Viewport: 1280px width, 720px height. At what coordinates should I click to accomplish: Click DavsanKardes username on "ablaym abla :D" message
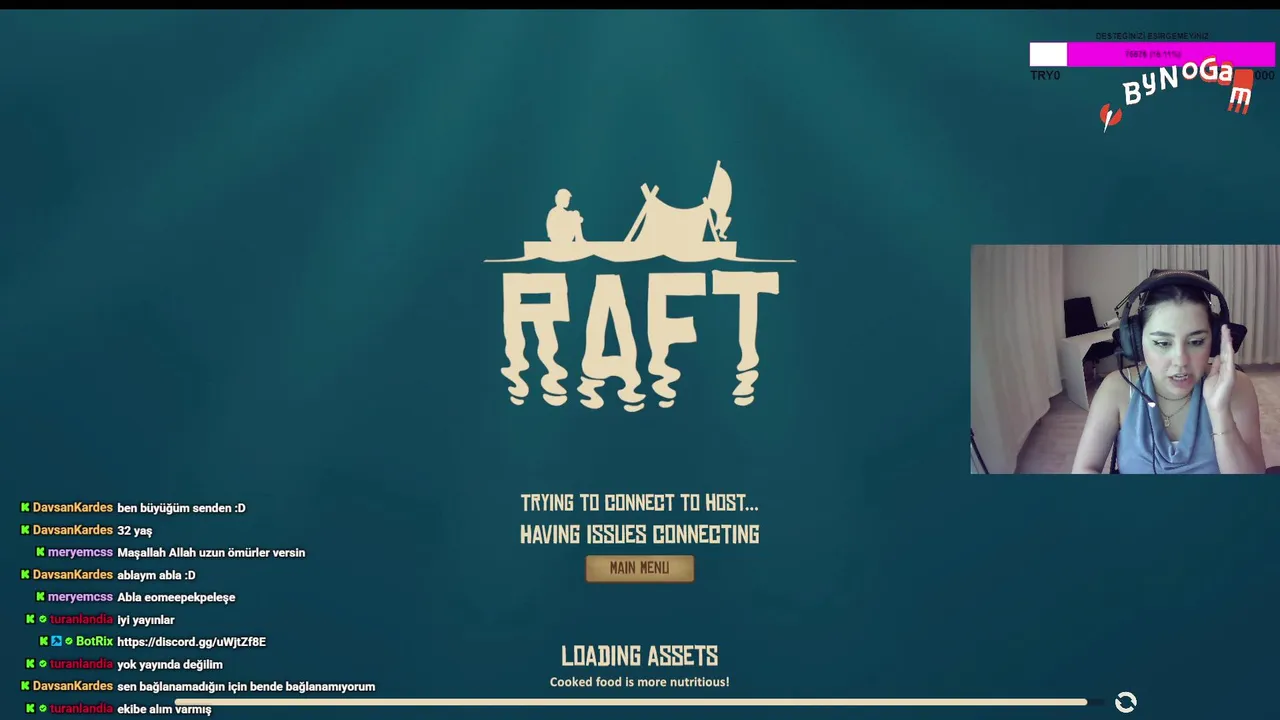click(x=73, y=575)
